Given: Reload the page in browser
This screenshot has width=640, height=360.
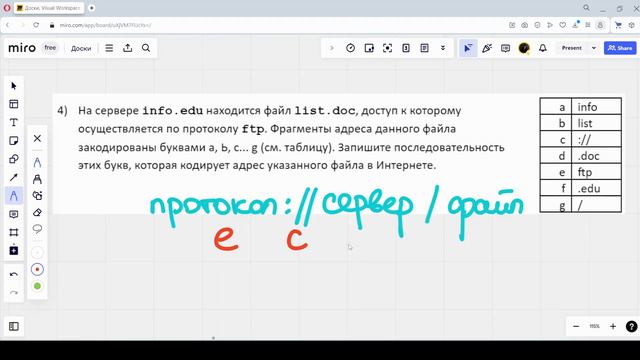Looking at the screenshot, I should (36, 25).
